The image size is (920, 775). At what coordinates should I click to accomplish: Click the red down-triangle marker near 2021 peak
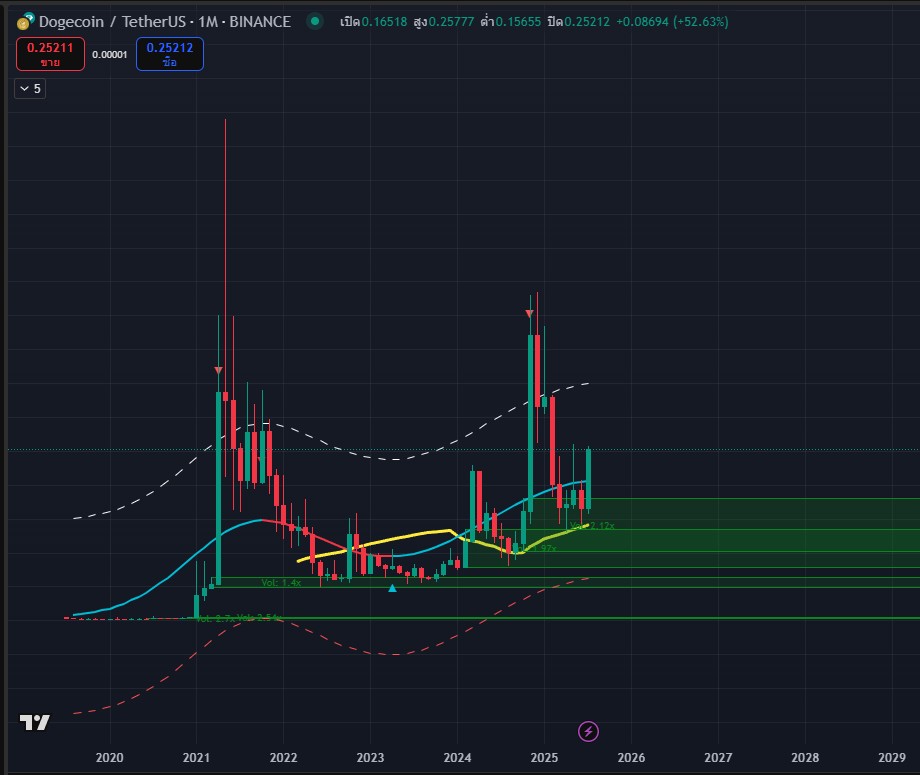point(218,370)
